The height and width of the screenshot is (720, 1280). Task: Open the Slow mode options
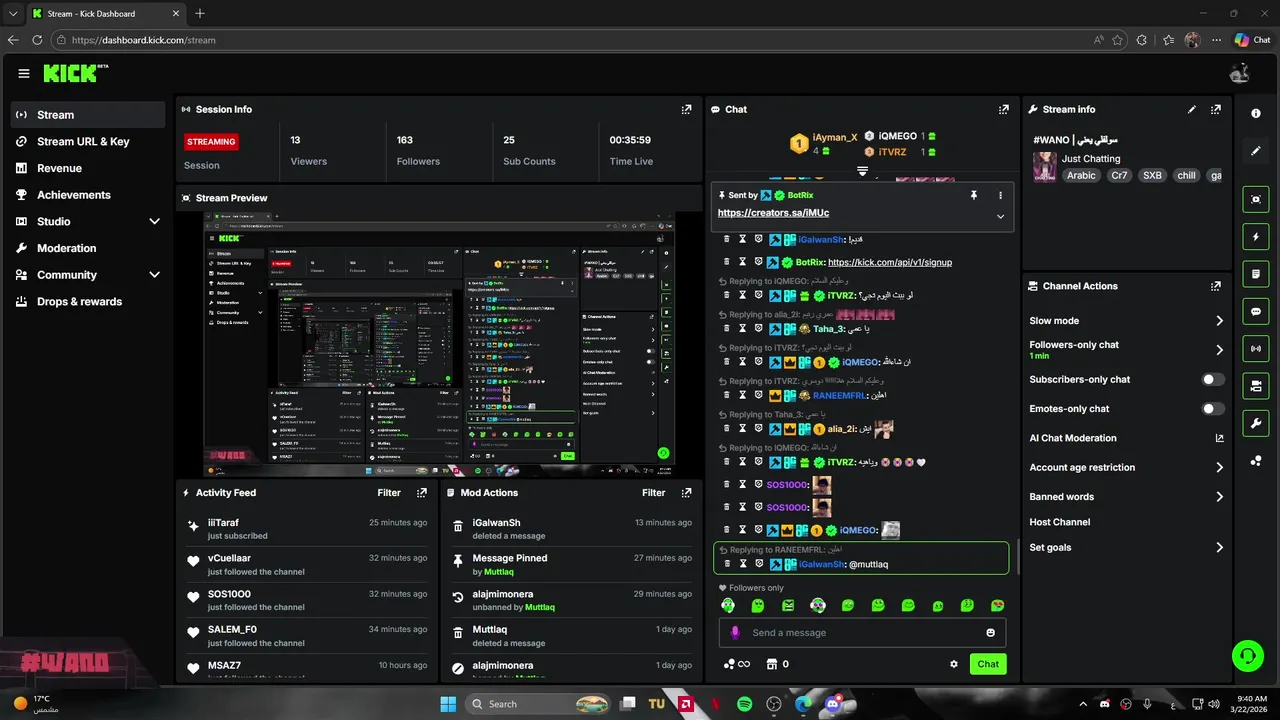point(1126,321)
